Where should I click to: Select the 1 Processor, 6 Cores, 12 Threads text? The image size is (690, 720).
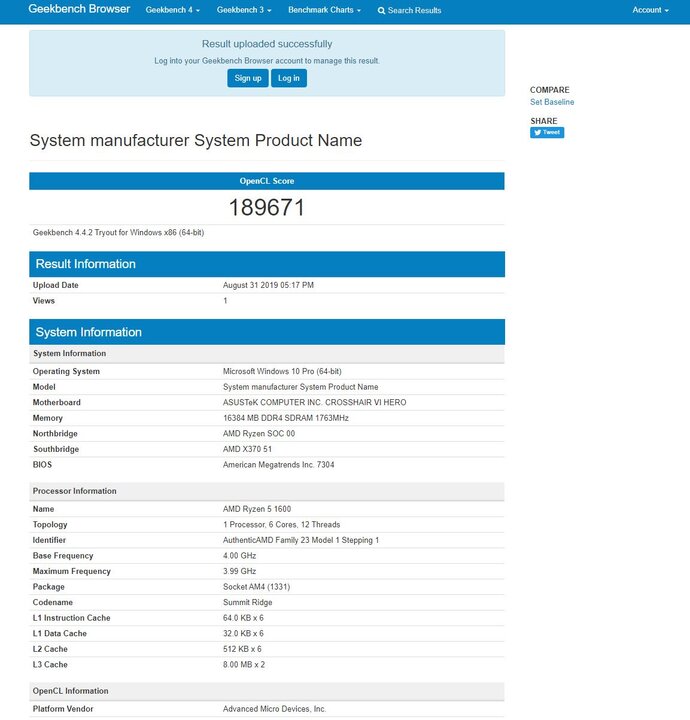point(281,525)
